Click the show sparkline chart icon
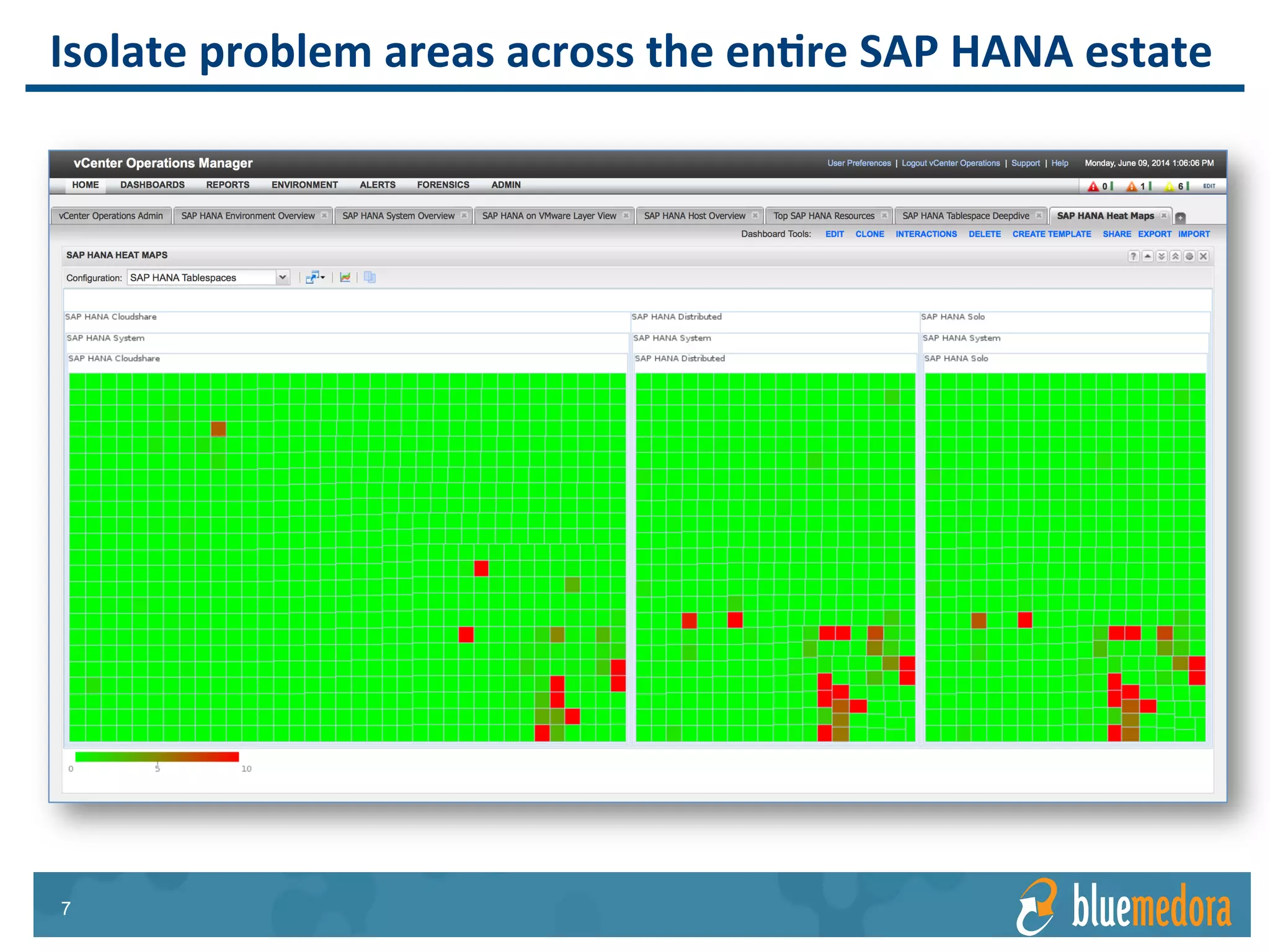Image resolution: width=1270 pixels, height=952 pixels. click(x=345, y=278)
